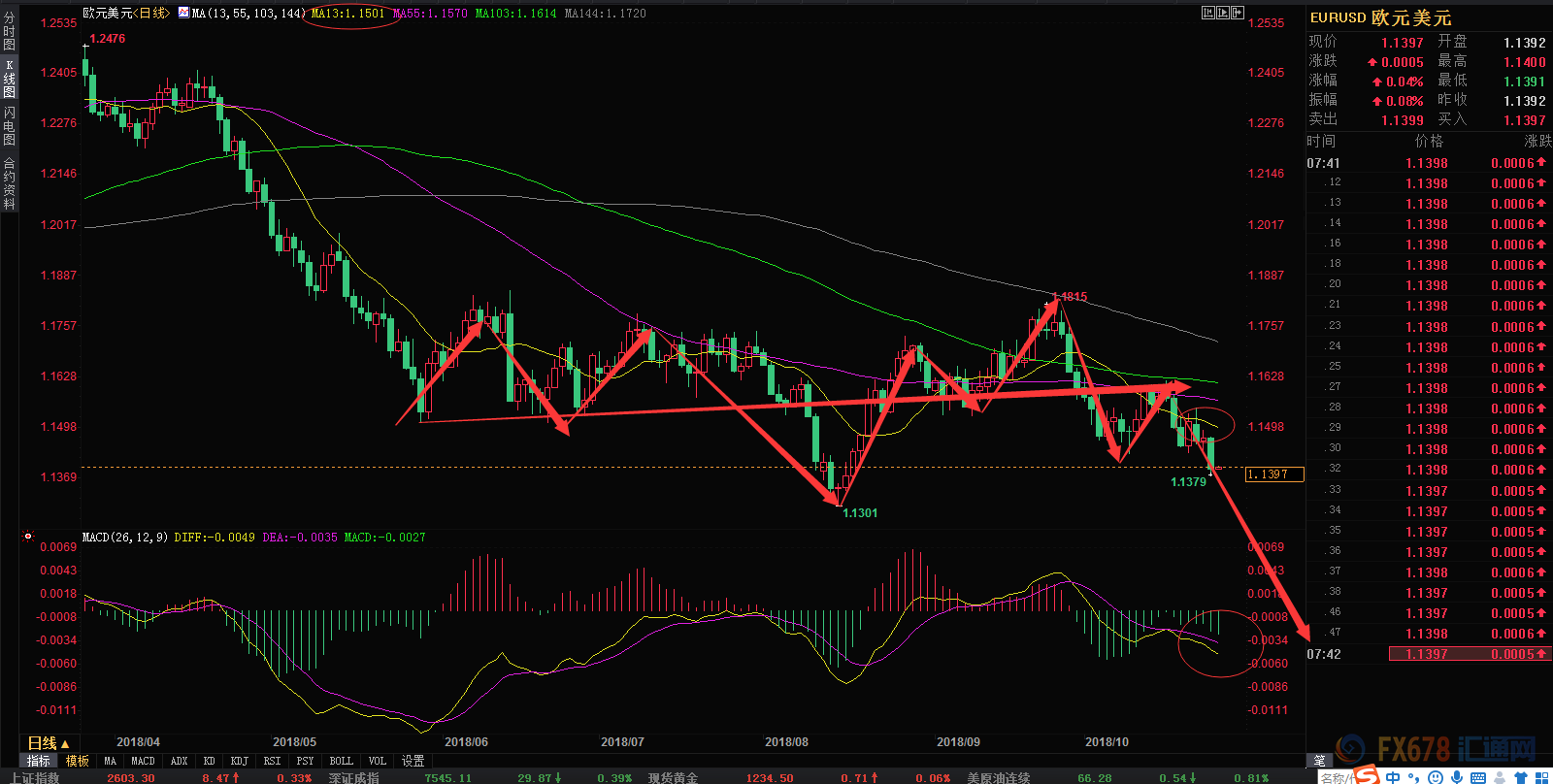Click the MA103:1.1614 legend value

tap(515, 13)
